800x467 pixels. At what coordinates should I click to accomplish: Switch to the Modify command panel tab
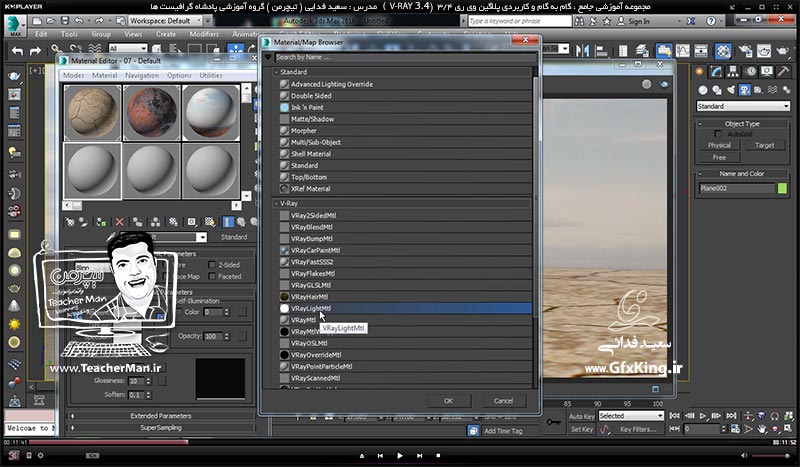[x=716, y=71]
